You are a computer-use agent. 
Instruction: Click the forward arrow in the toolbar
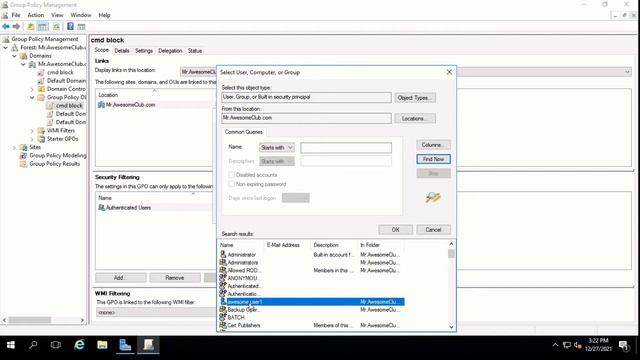16,27
